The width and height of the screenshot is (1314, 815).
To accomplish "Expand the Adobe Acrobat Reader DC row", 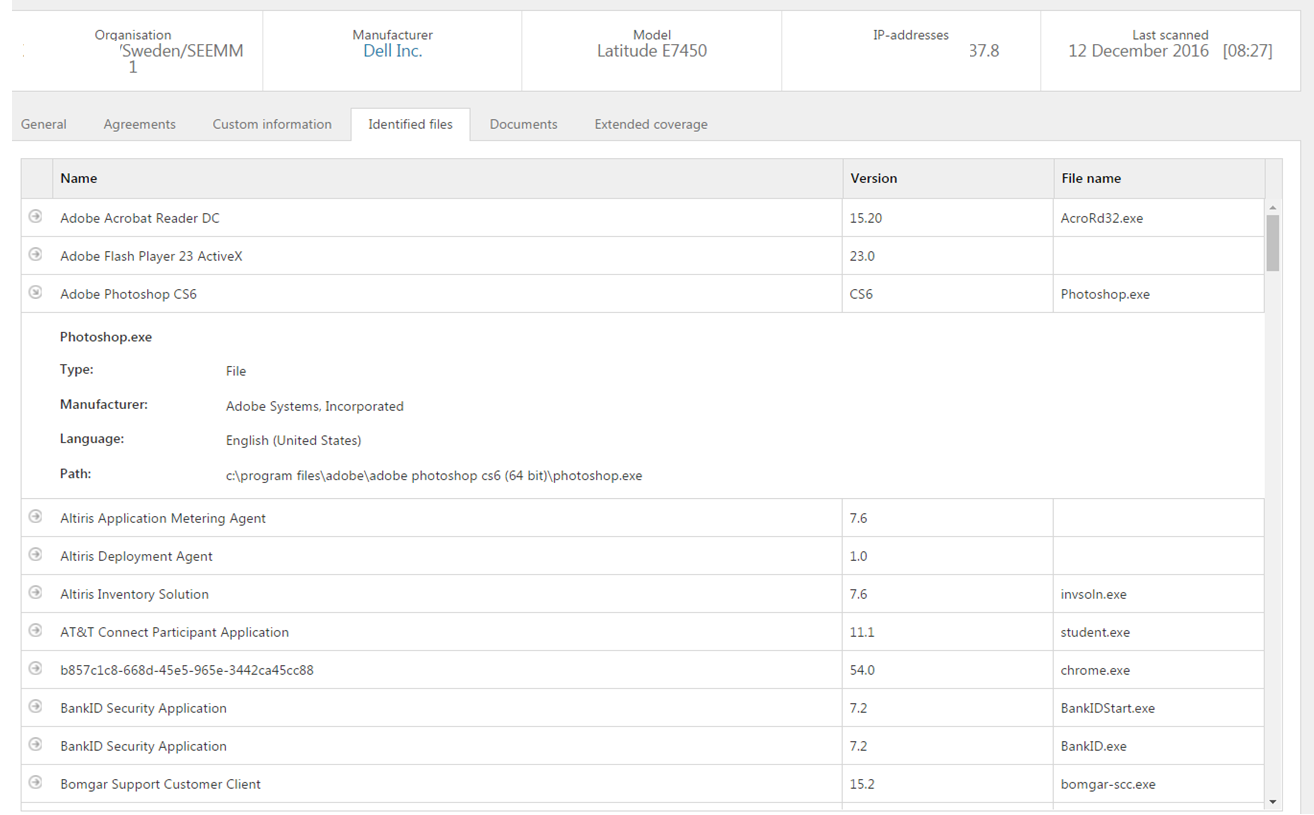I will pos(36,216).
